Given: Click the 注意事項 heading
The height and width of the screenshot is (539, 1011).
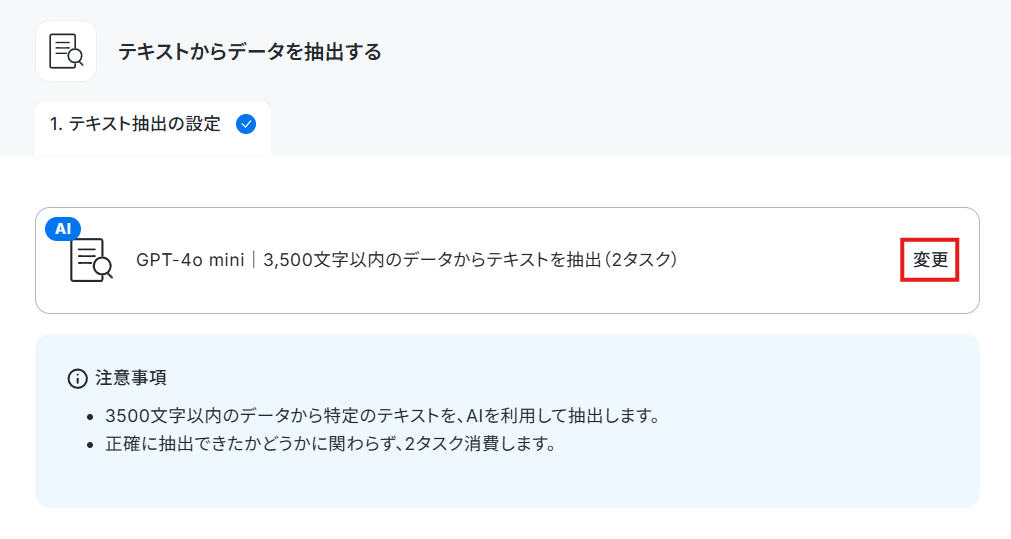Looking at the screenshot, I should 131,378.
